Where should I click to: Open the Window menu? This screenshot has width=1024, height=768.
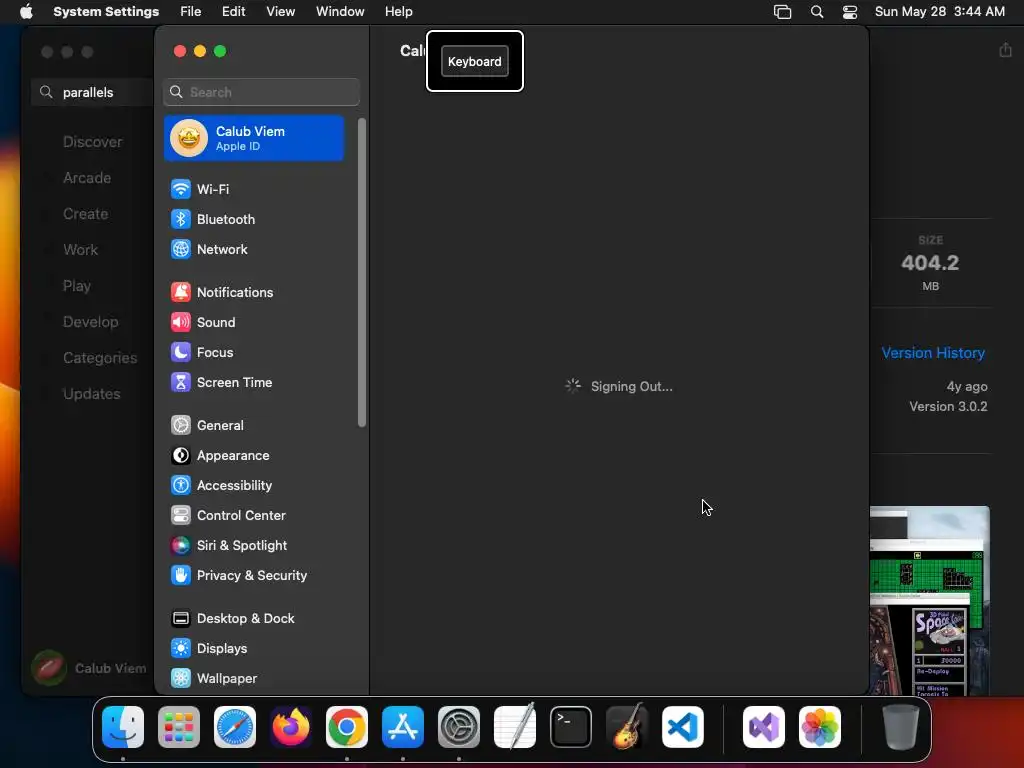pyautogui.click(x=340, y=12)
